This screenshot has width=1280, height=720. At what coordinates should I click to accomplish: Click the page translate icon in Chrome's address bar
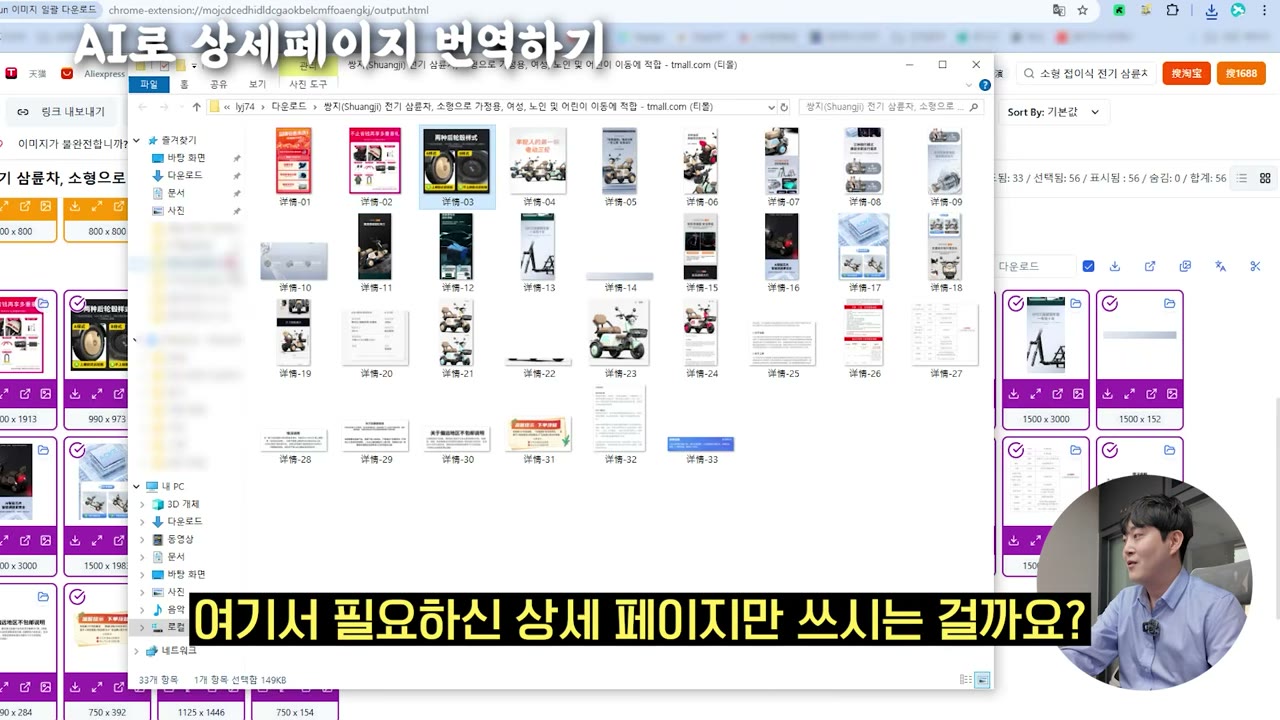(x=1059, y=10)
